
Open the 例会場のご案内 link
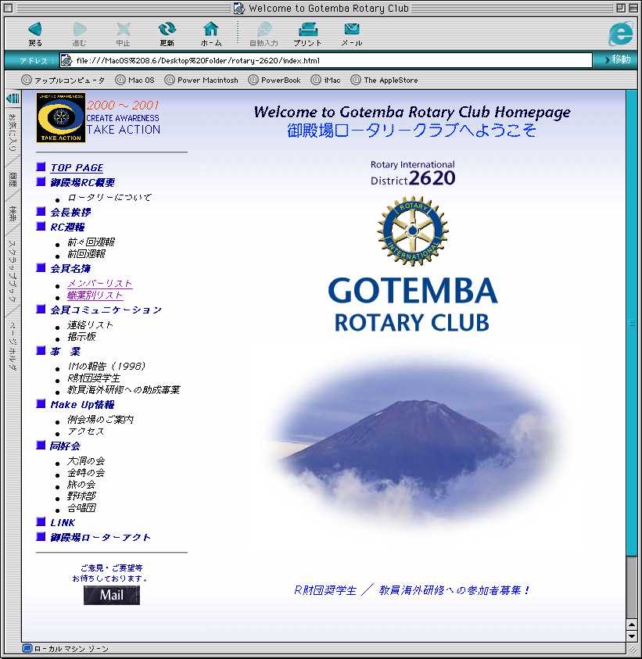(100, 419)
